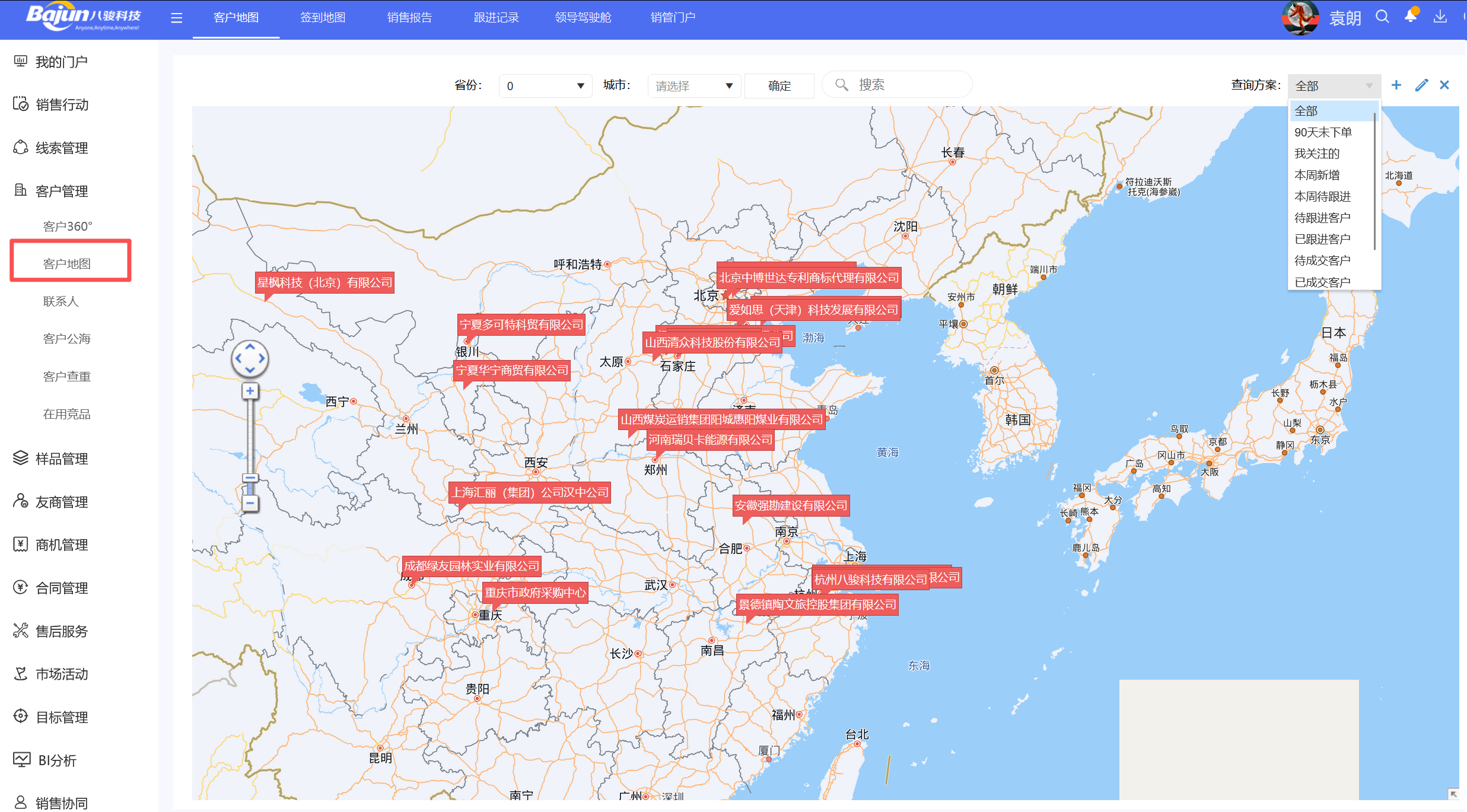Click the 确定 confirm button

779,86
